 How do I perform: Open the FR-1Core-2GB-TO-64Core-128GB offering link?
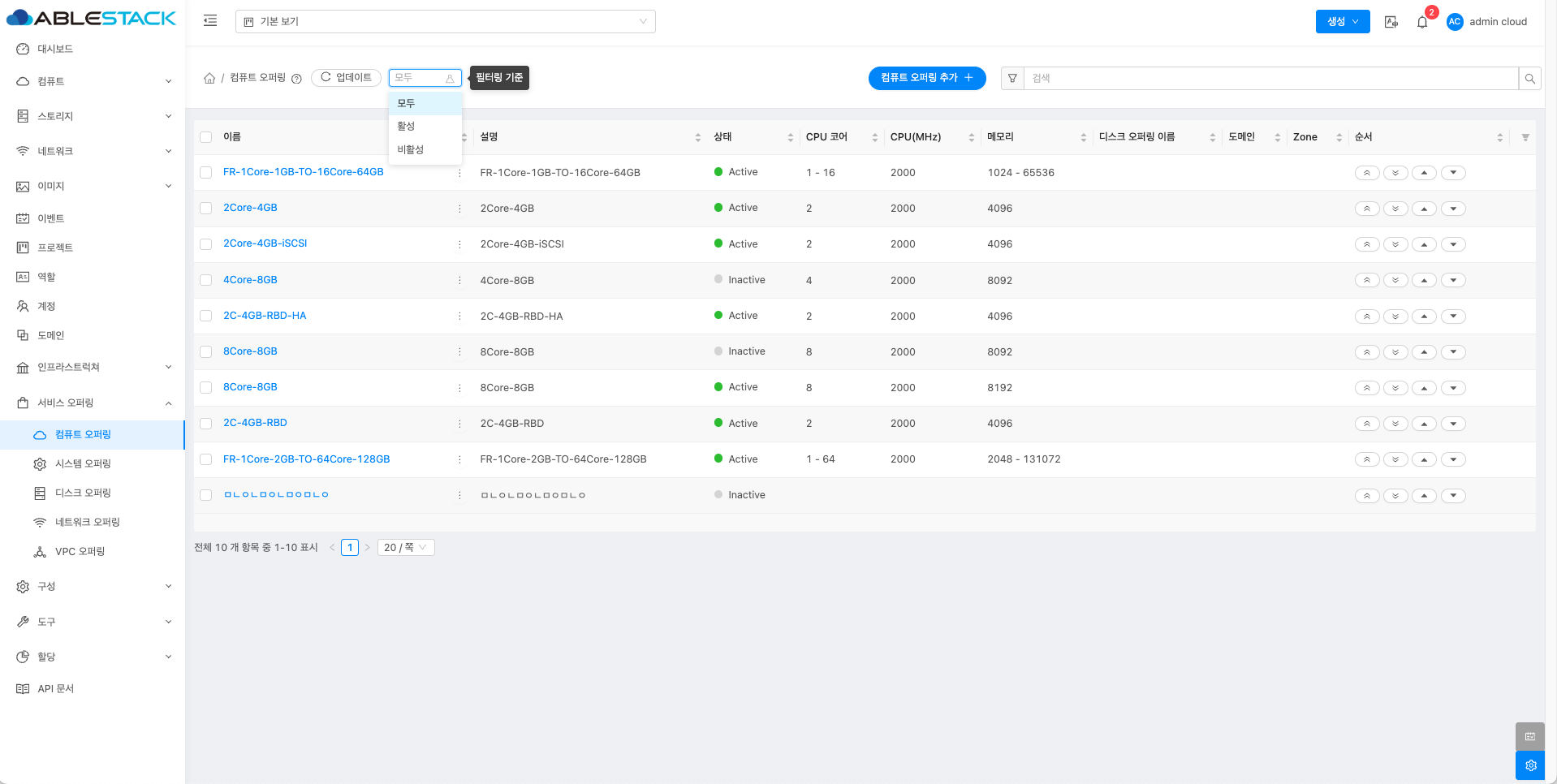coord(306,459)
